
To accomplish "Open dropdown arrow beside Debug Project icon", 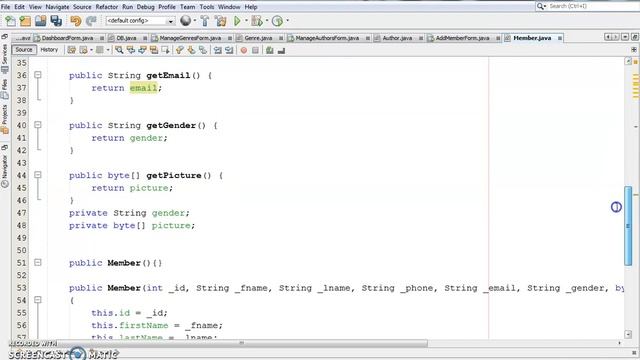I will [x=267, y=20].
